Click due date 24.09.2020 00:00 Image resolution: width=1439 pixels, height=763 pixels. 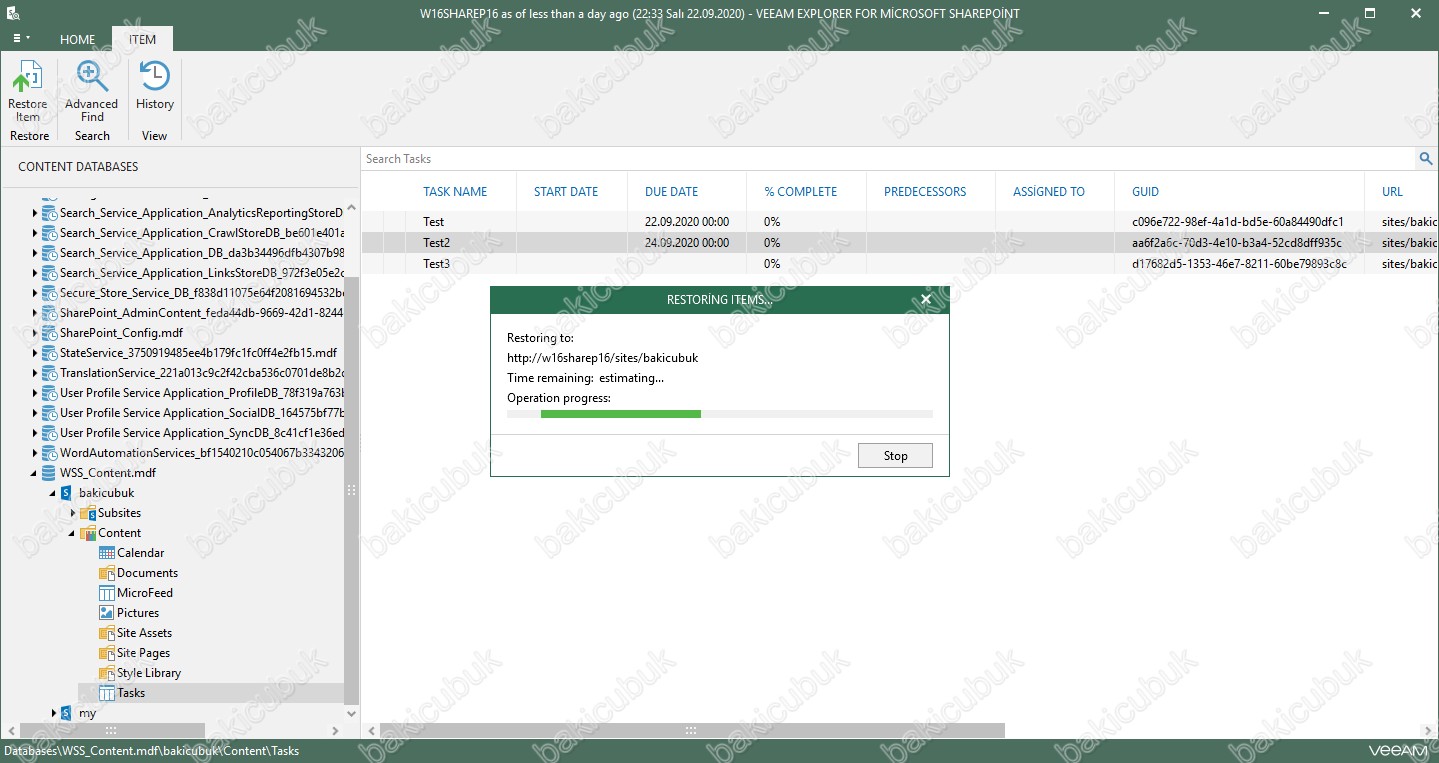pos(687,243)
